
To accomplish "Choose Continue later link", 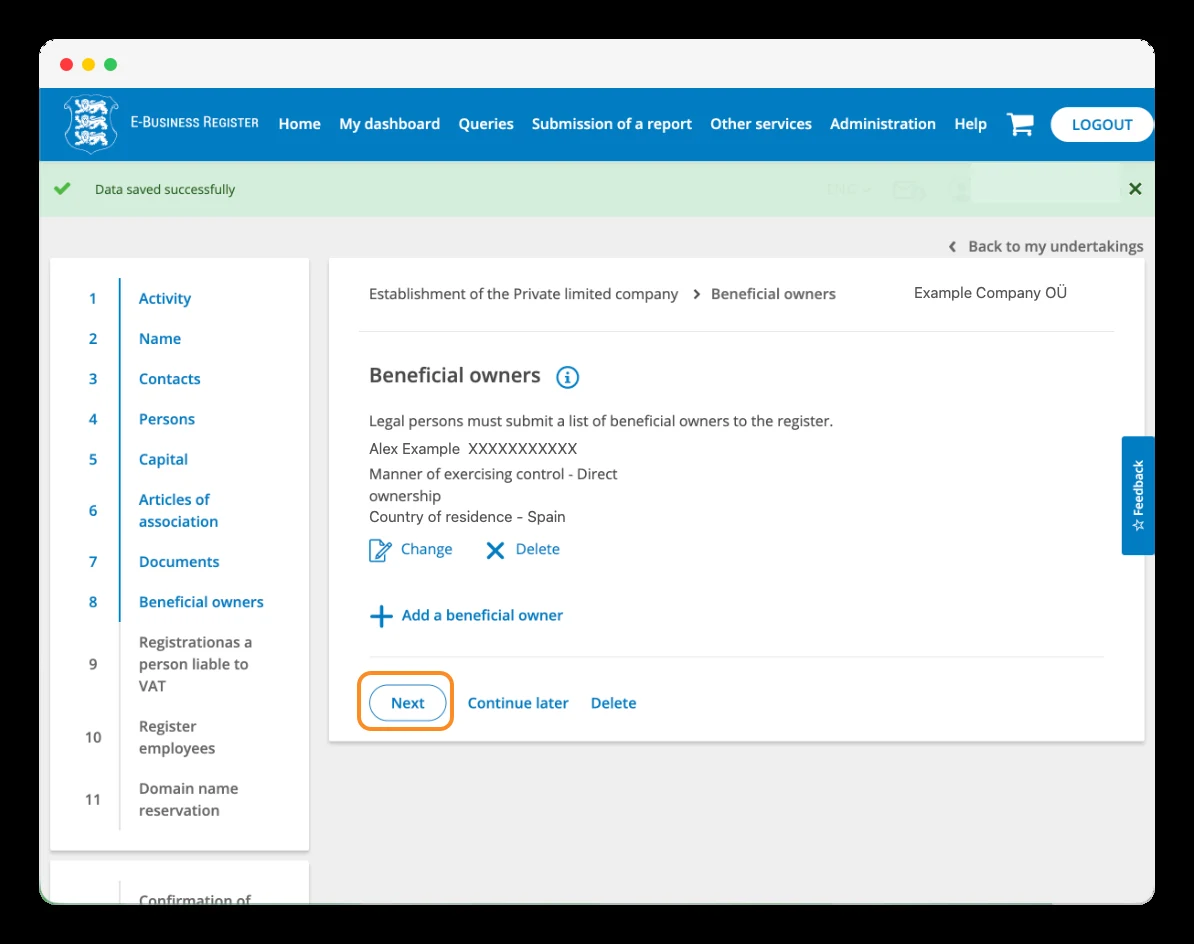I will (x=518, y=703).
